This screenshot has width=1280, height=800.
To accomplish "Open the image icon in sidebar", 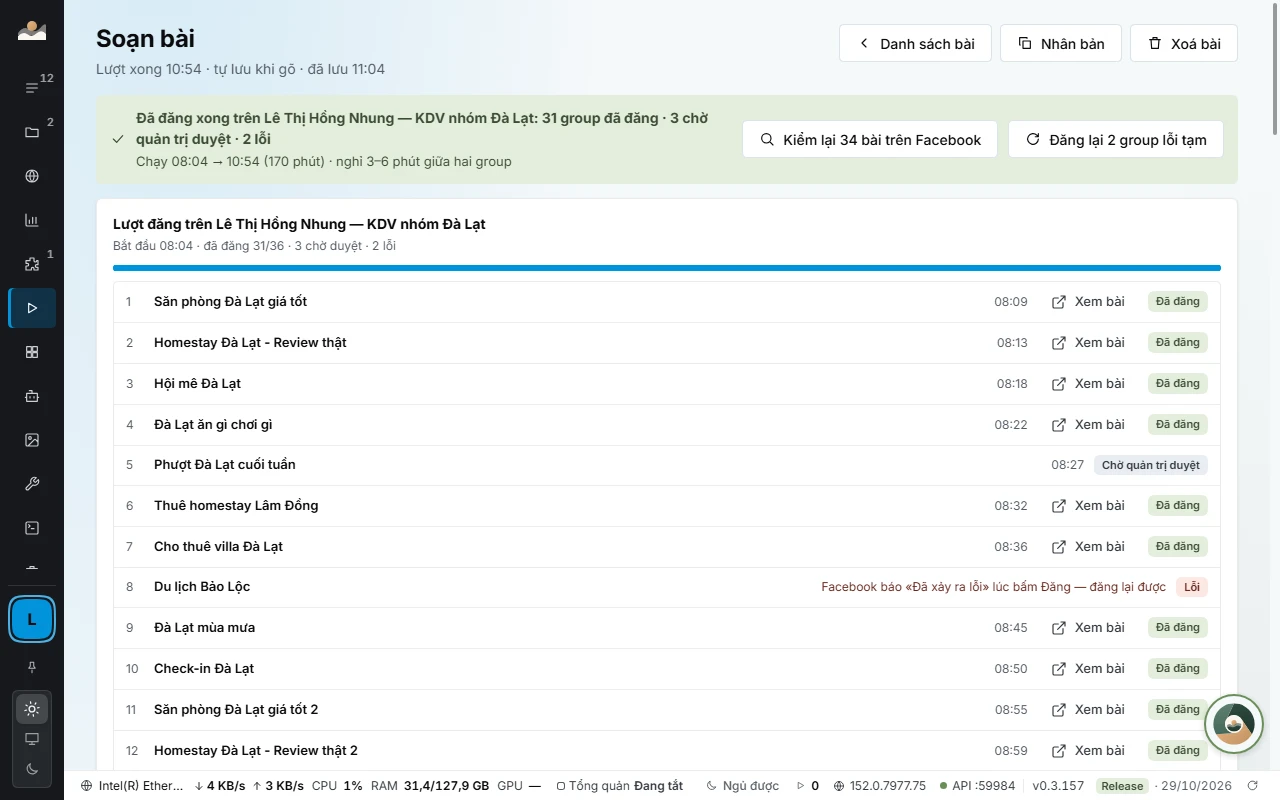I will [x=32, y=440].
